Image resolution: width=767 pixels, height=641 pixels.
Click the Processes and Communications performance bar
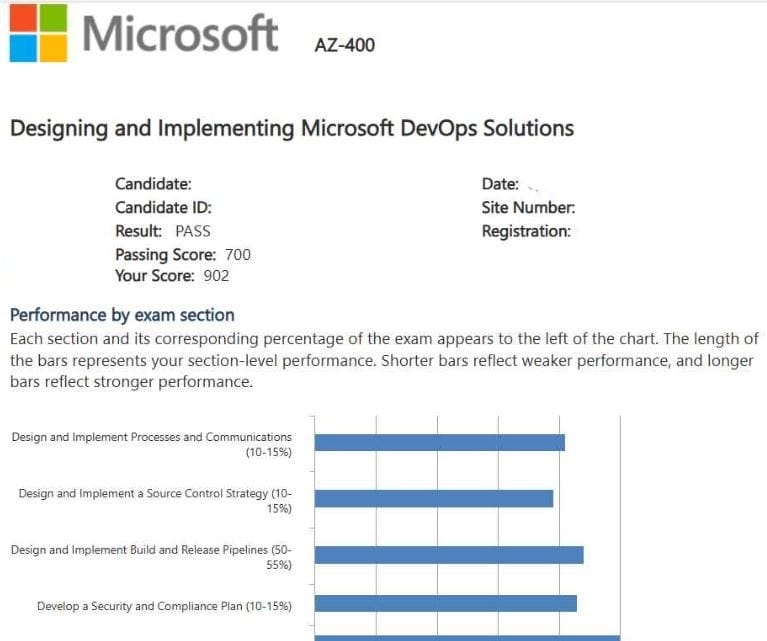(x=439, y=442)
